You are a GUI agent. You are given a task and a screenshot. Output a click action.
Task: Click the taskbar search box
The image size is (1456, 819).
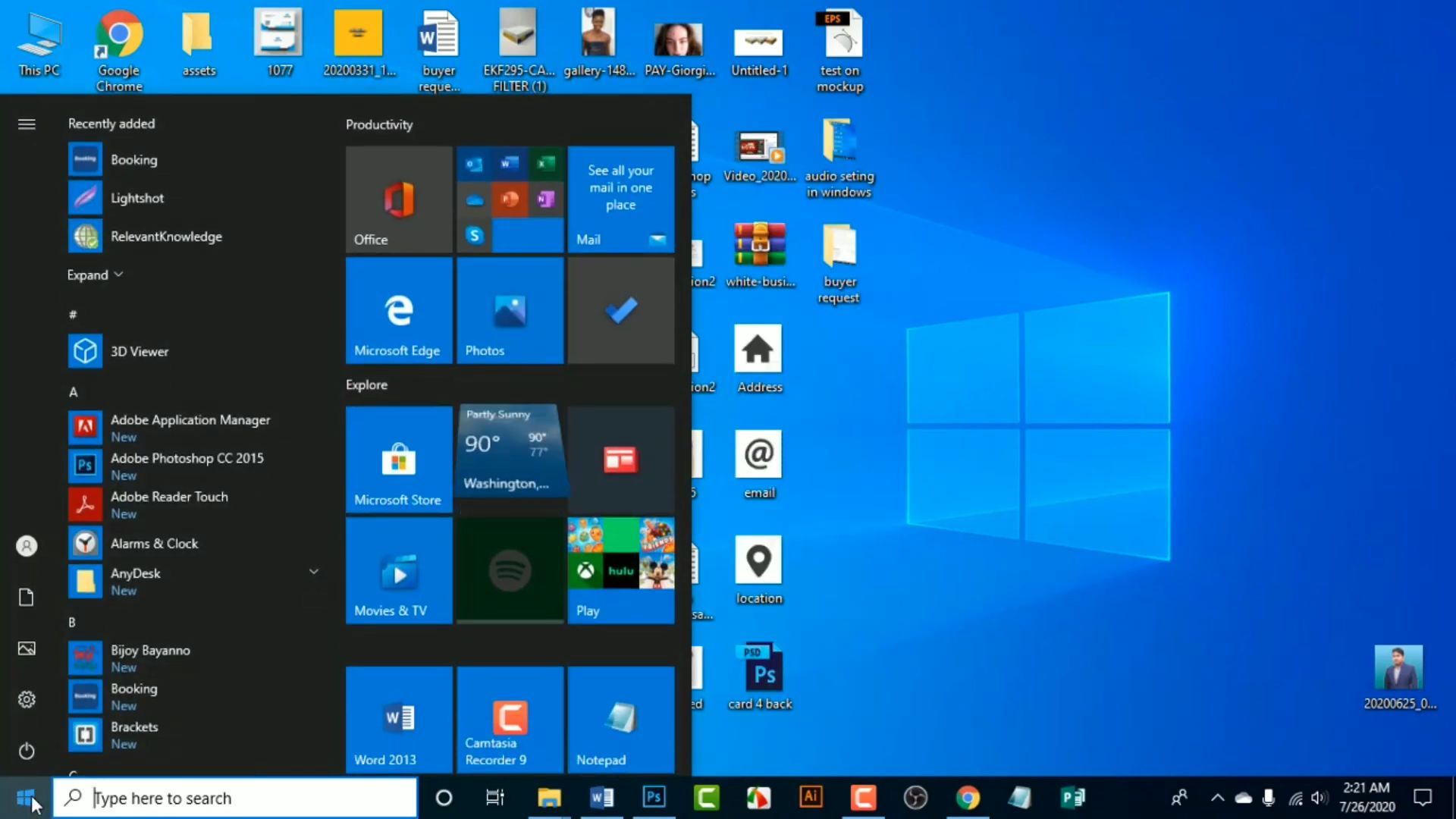[x=235, y=798]
